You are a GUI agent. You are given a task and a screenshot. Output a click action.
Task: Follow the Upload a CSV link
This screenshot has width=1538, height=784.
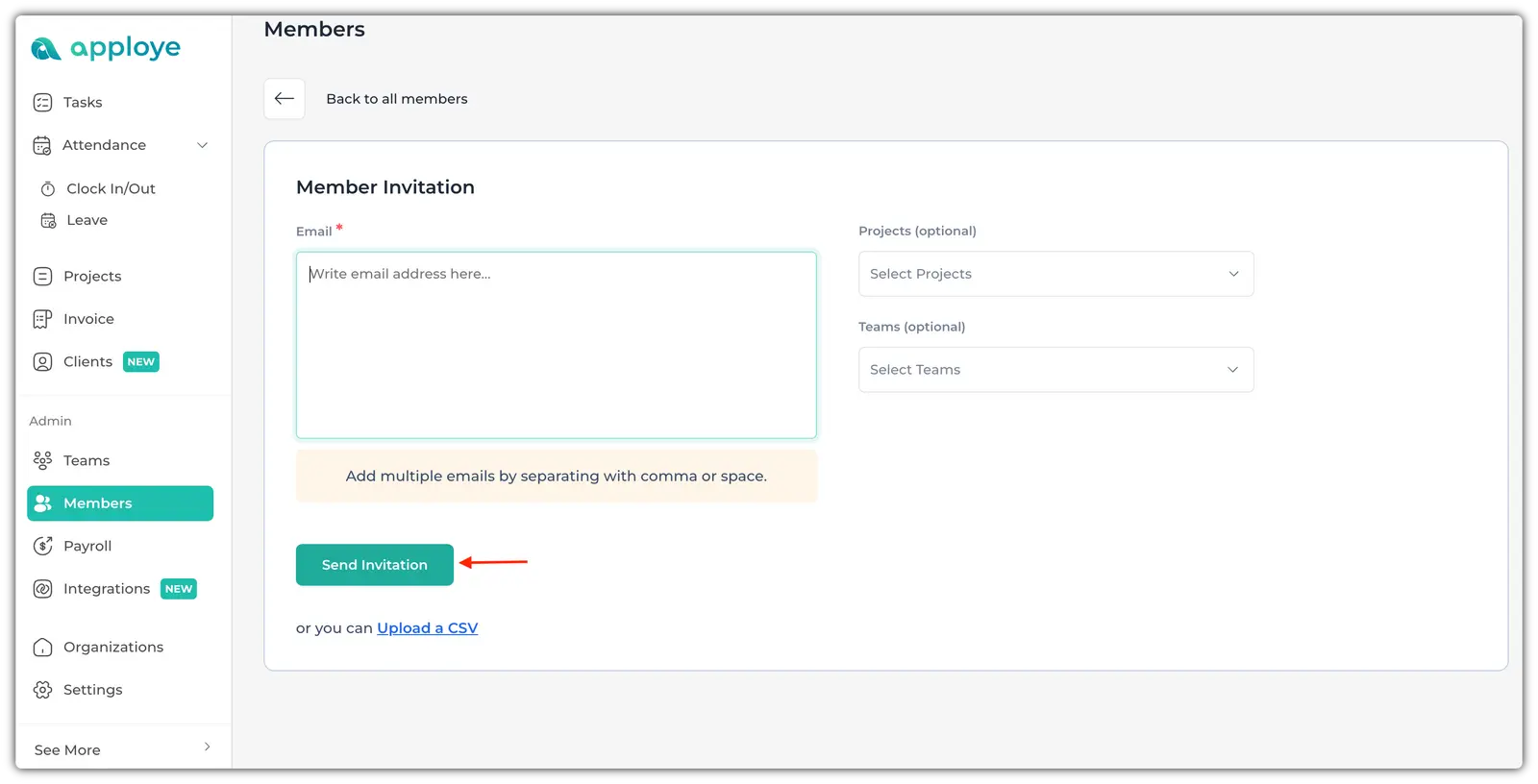coord(427,628)
